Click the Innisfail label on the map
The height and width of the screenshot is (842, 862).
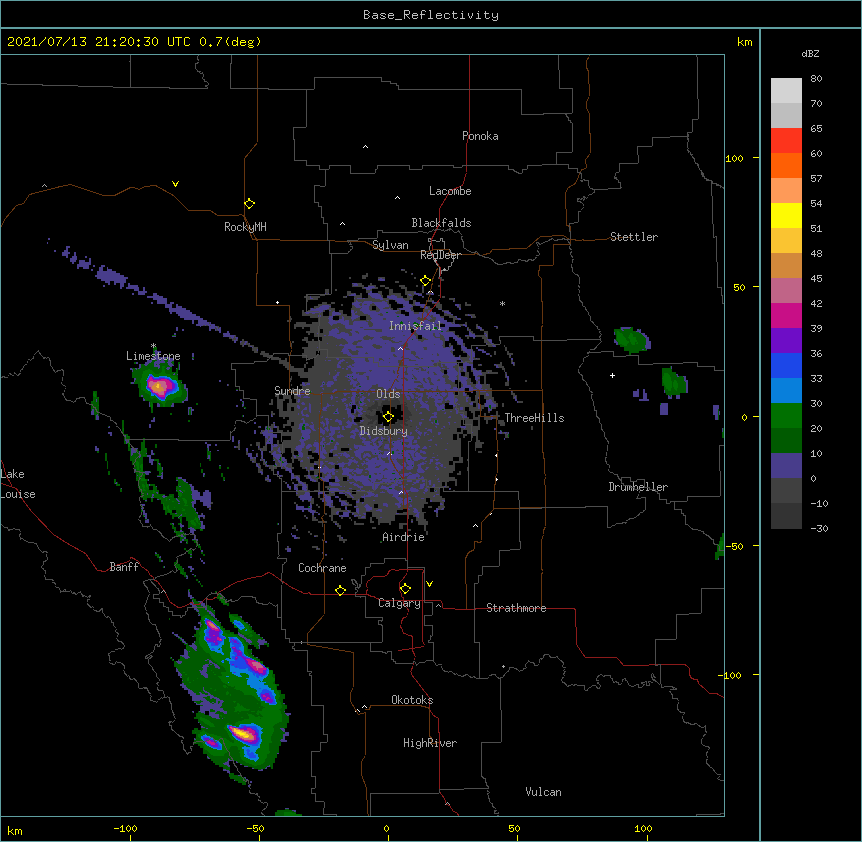click(x=415, y=326)
